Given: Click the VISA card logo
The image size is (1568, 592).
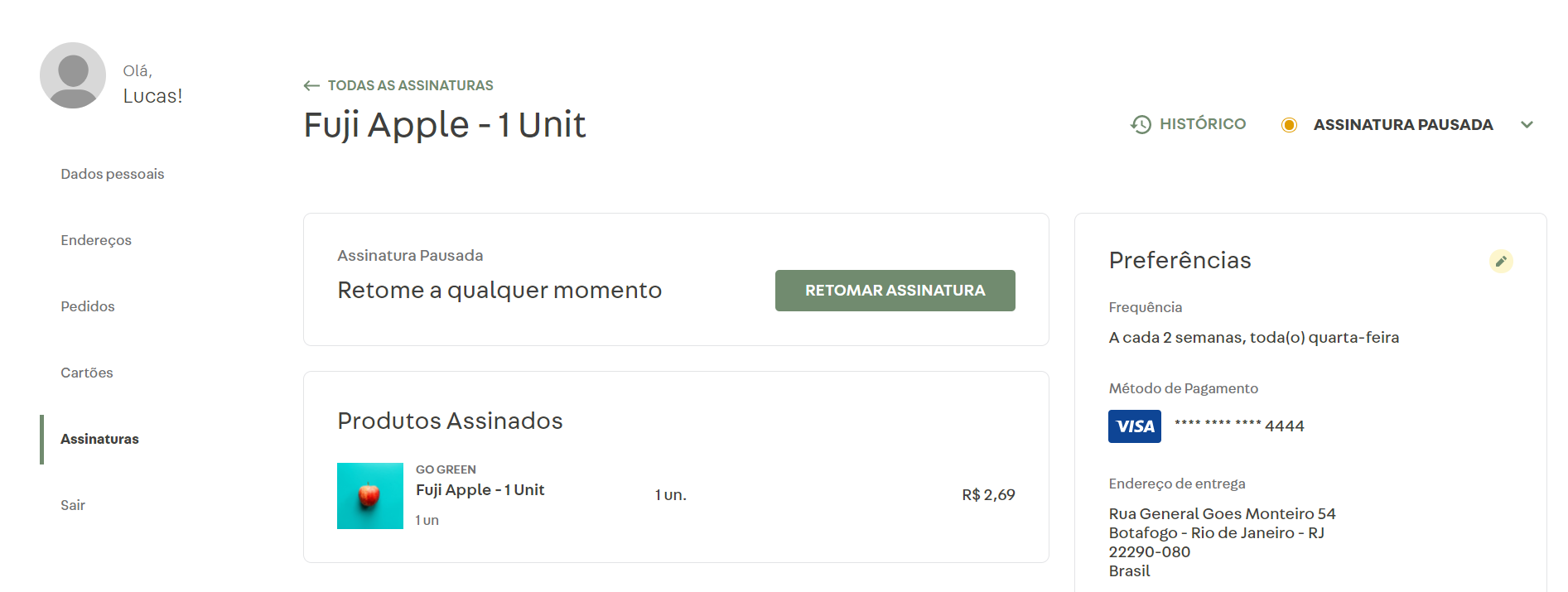Looking at the screenshot, I should (1134, 426).
